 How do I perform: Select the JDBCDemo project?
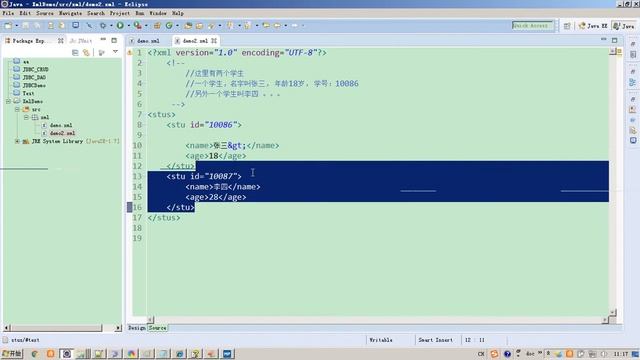pos(34,85)
